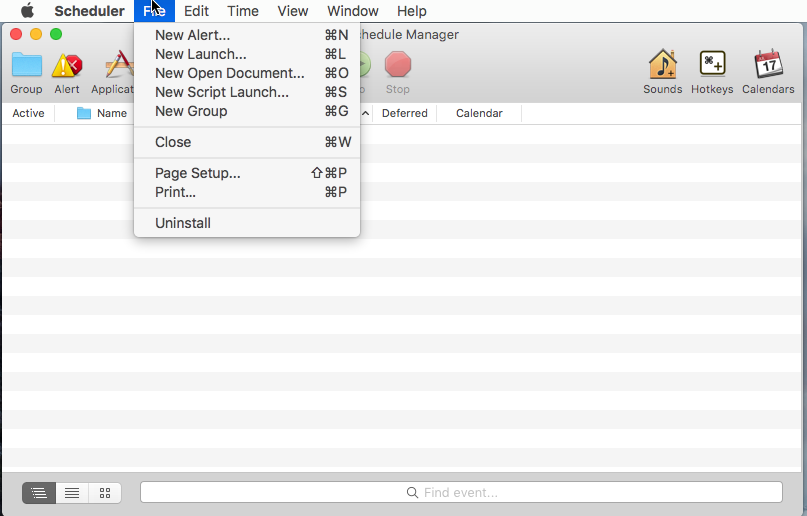The height and width of the screenshot is (516, 807).
Task: Click the red close window button
Action: (16, 34)
